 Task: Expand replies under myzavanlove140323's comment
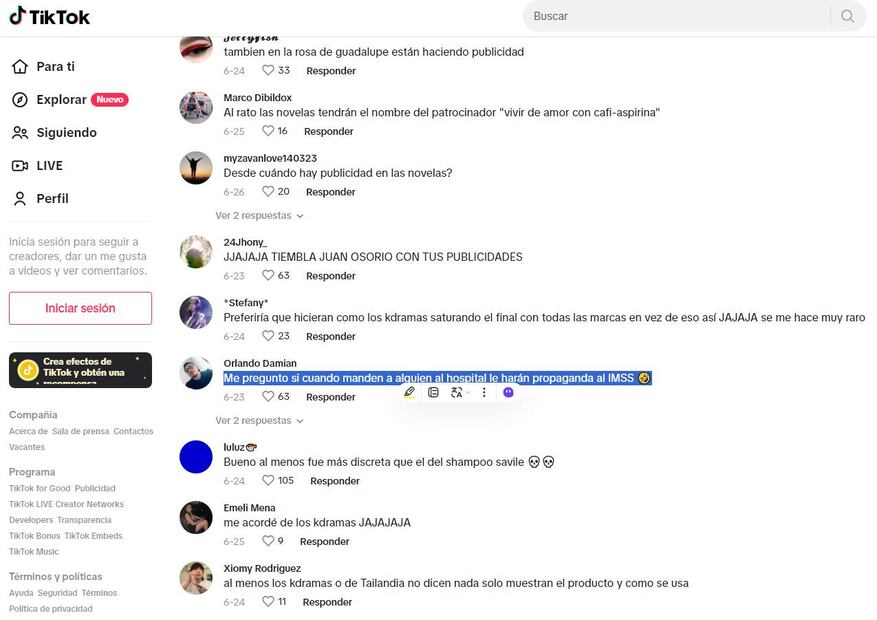coord(259,216)
